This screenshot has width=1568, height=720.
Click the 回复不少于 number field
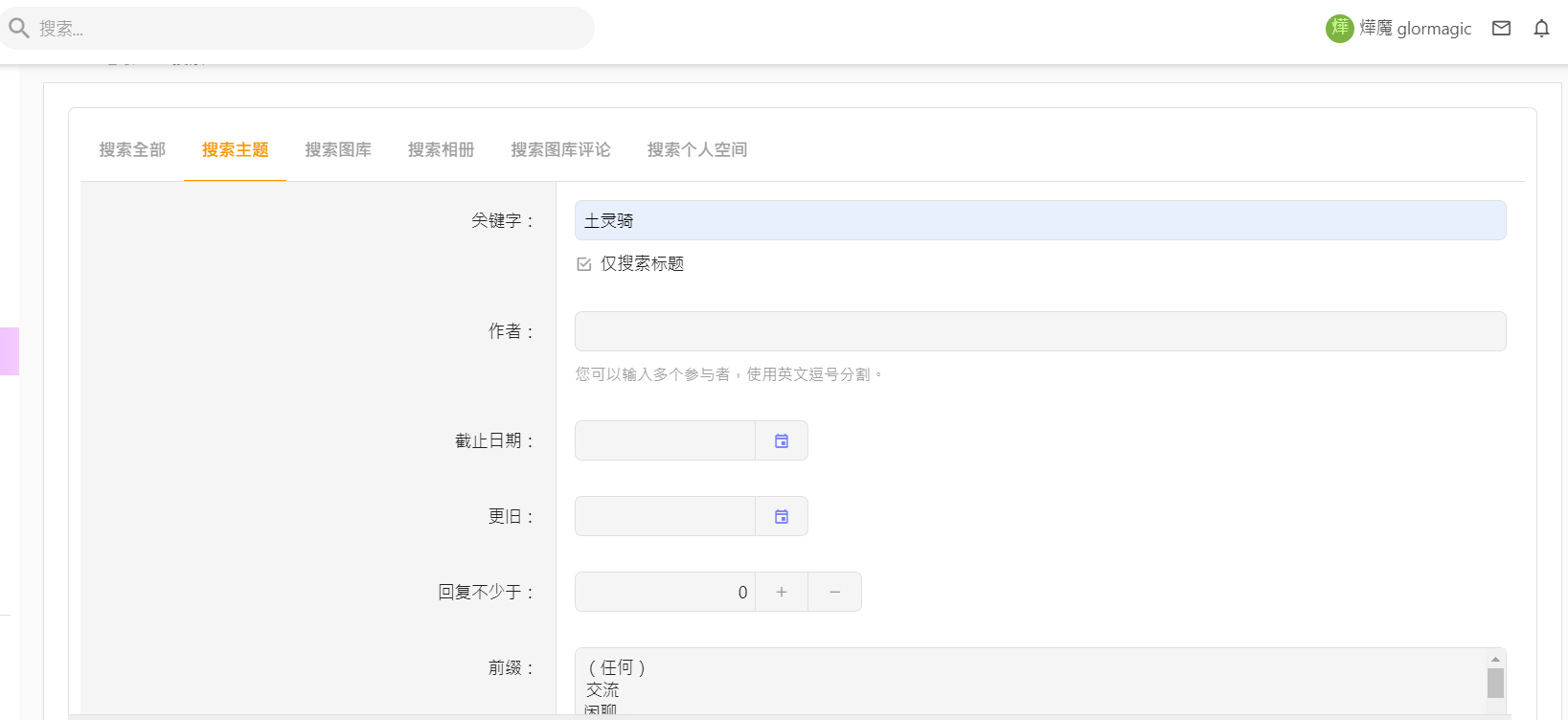665,592
